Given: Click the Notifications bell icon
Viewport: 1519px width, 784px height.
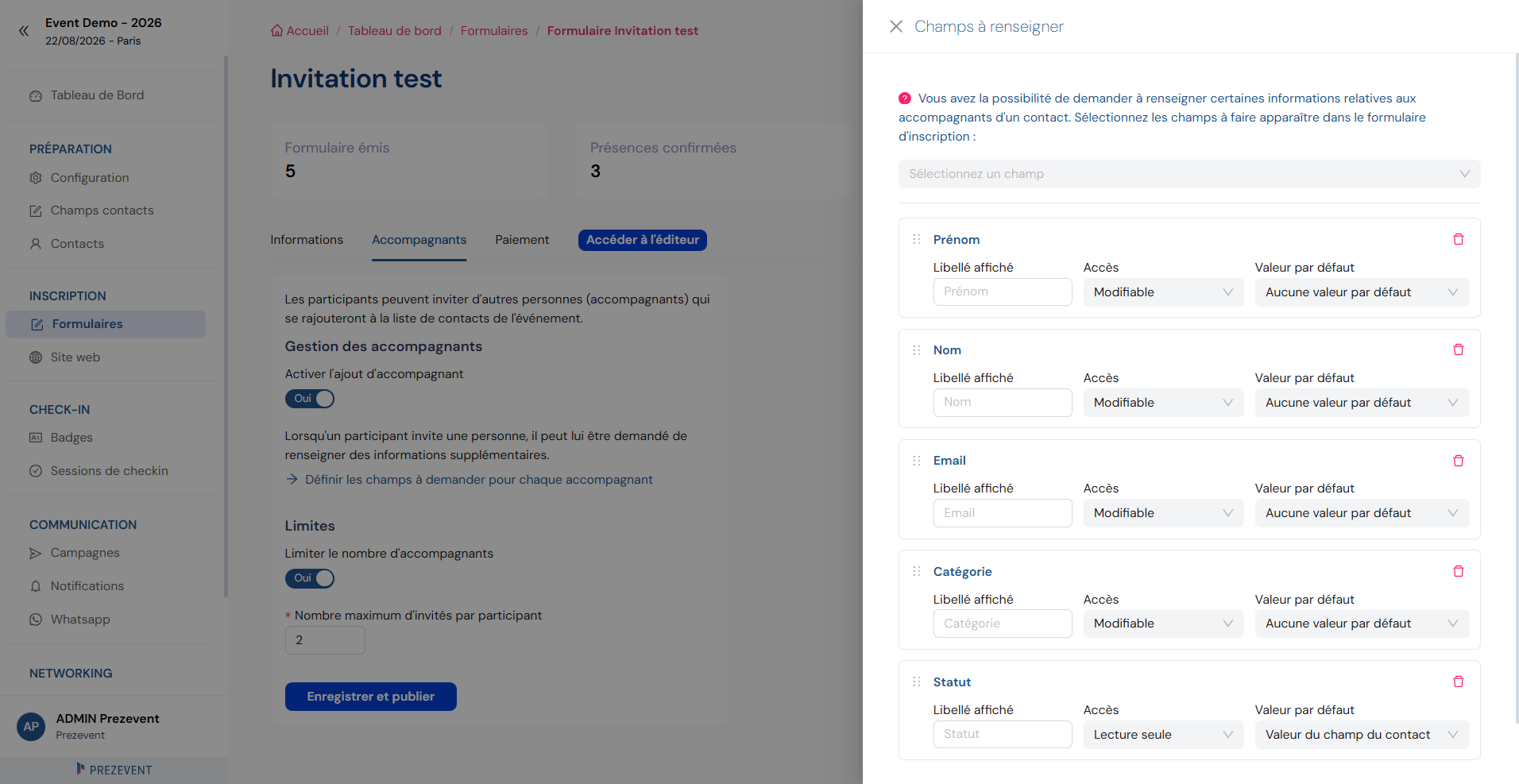Looking at the screenshot, I should [36, 586].
